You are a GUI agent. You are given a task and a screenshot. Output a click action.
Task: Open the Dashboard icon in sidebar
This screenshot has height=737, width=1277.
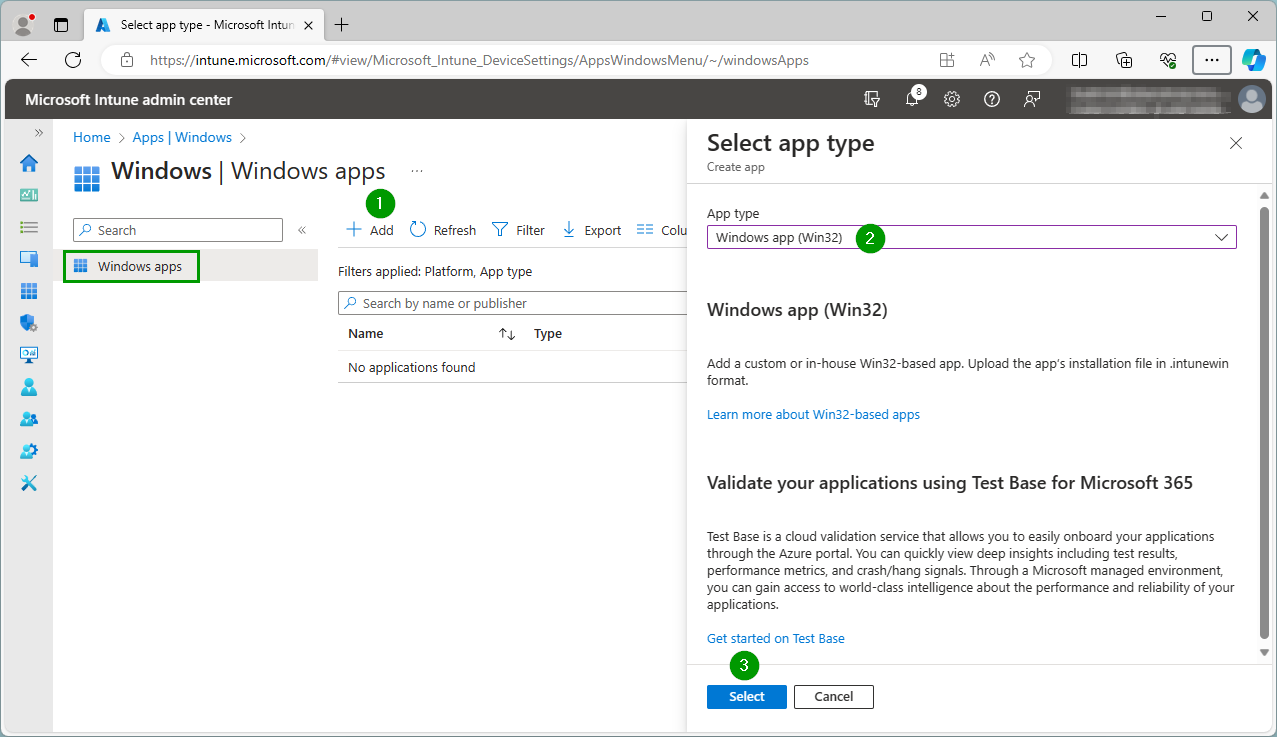[x=29, y=195]
